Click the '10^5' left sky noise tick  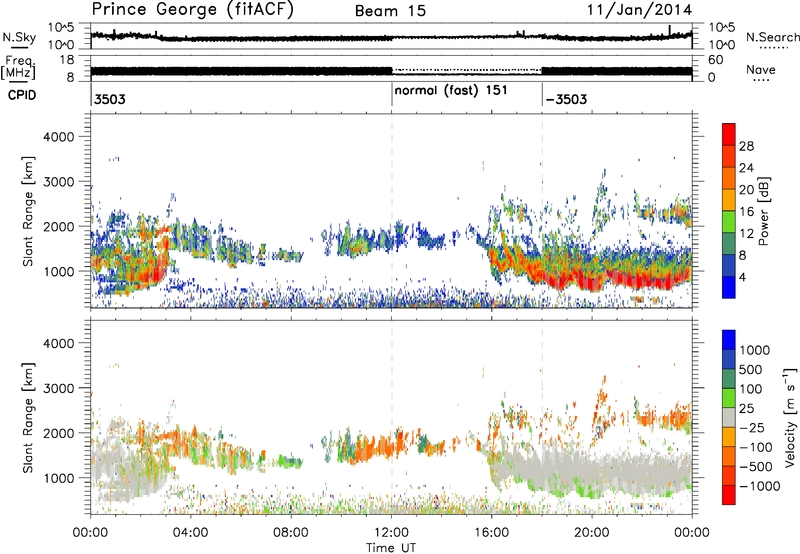(61, 28)
